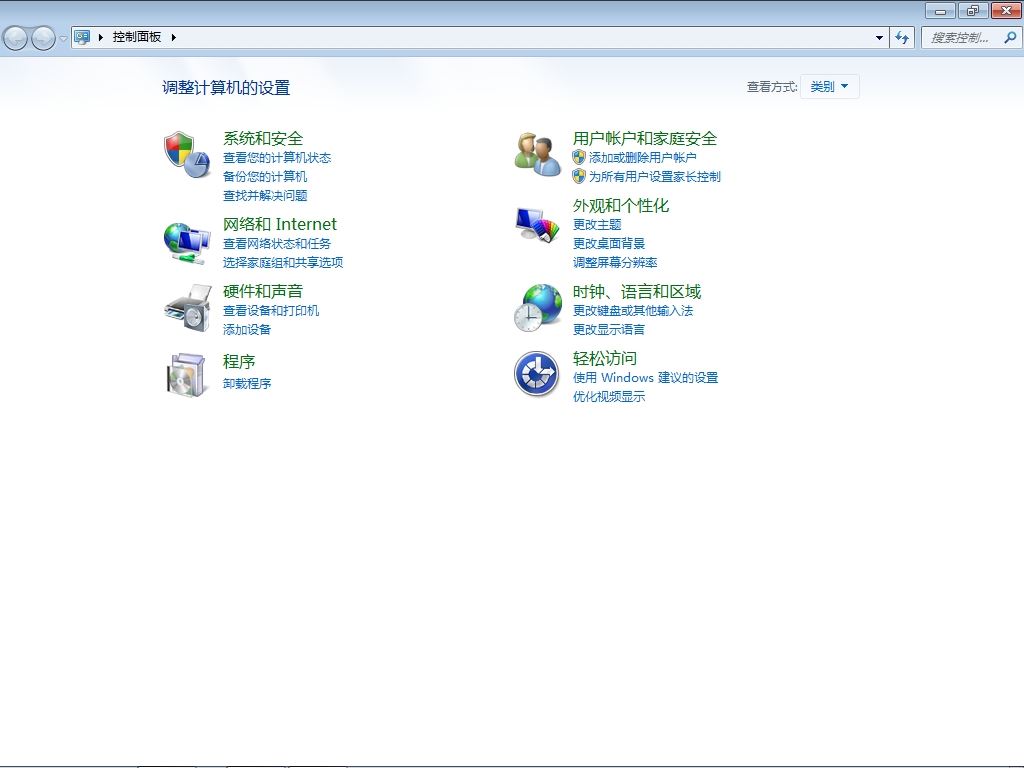1024x768 pixels.
Task: Open 用户帐户和家庭安全 heading
Action: [645, 138]
